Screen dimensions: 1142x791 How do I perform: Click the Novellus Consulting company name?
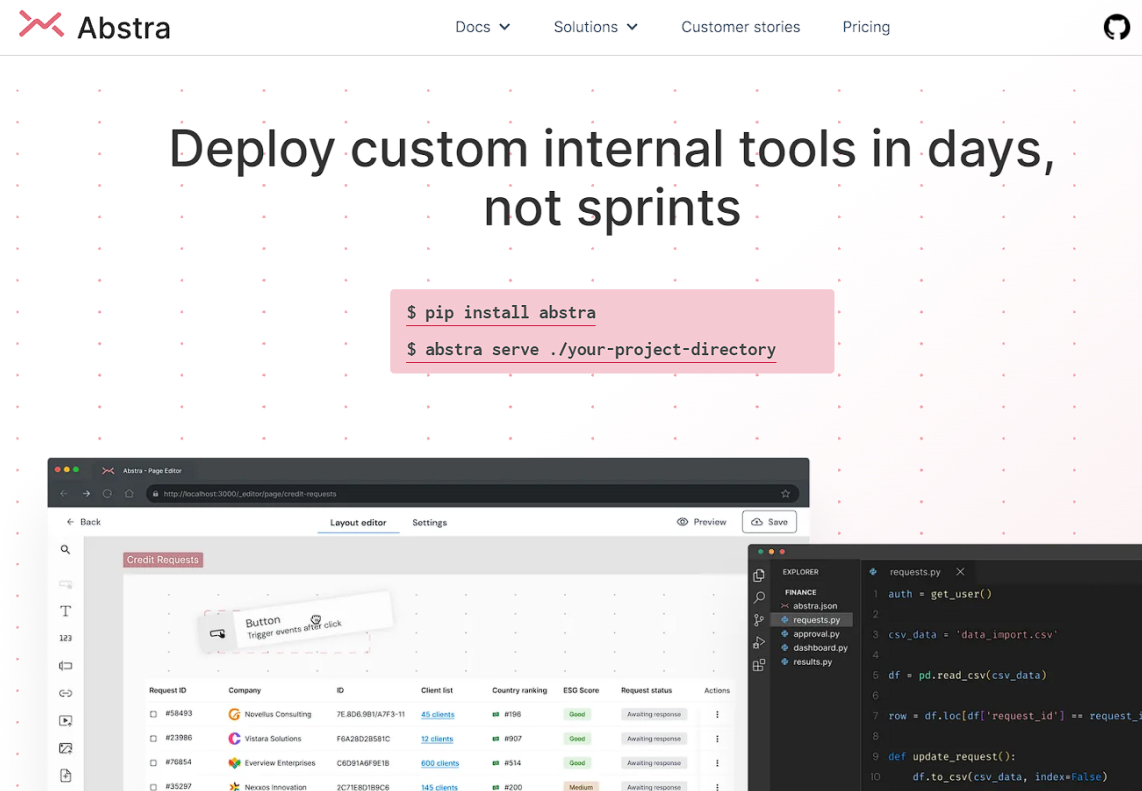[277, 715]
